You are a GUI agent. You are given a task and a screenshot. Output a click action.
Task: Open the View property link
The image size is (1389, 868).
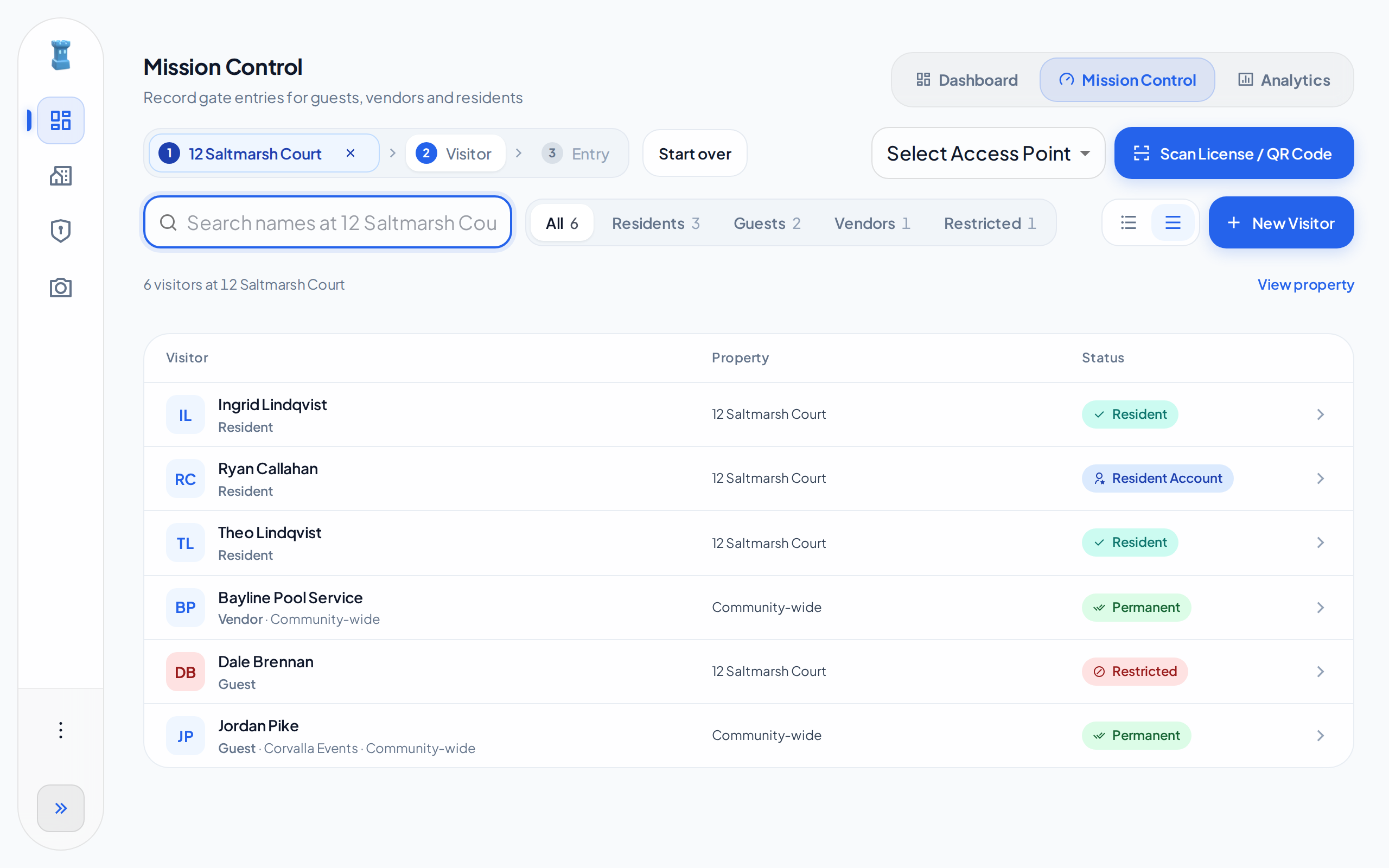(x=1306, y=285)
